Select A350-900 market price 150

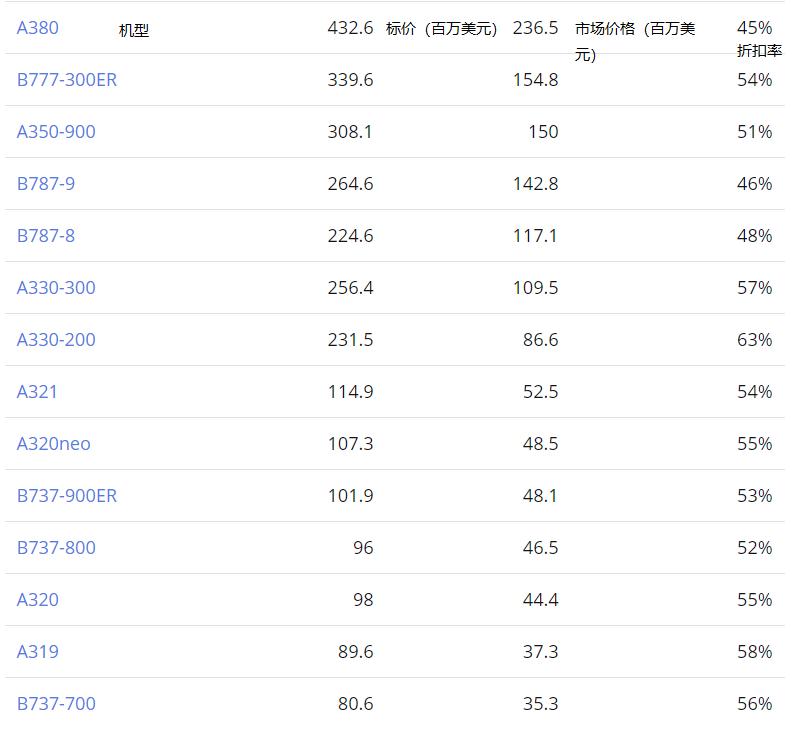pyautogui.click(x=543, y=132)
